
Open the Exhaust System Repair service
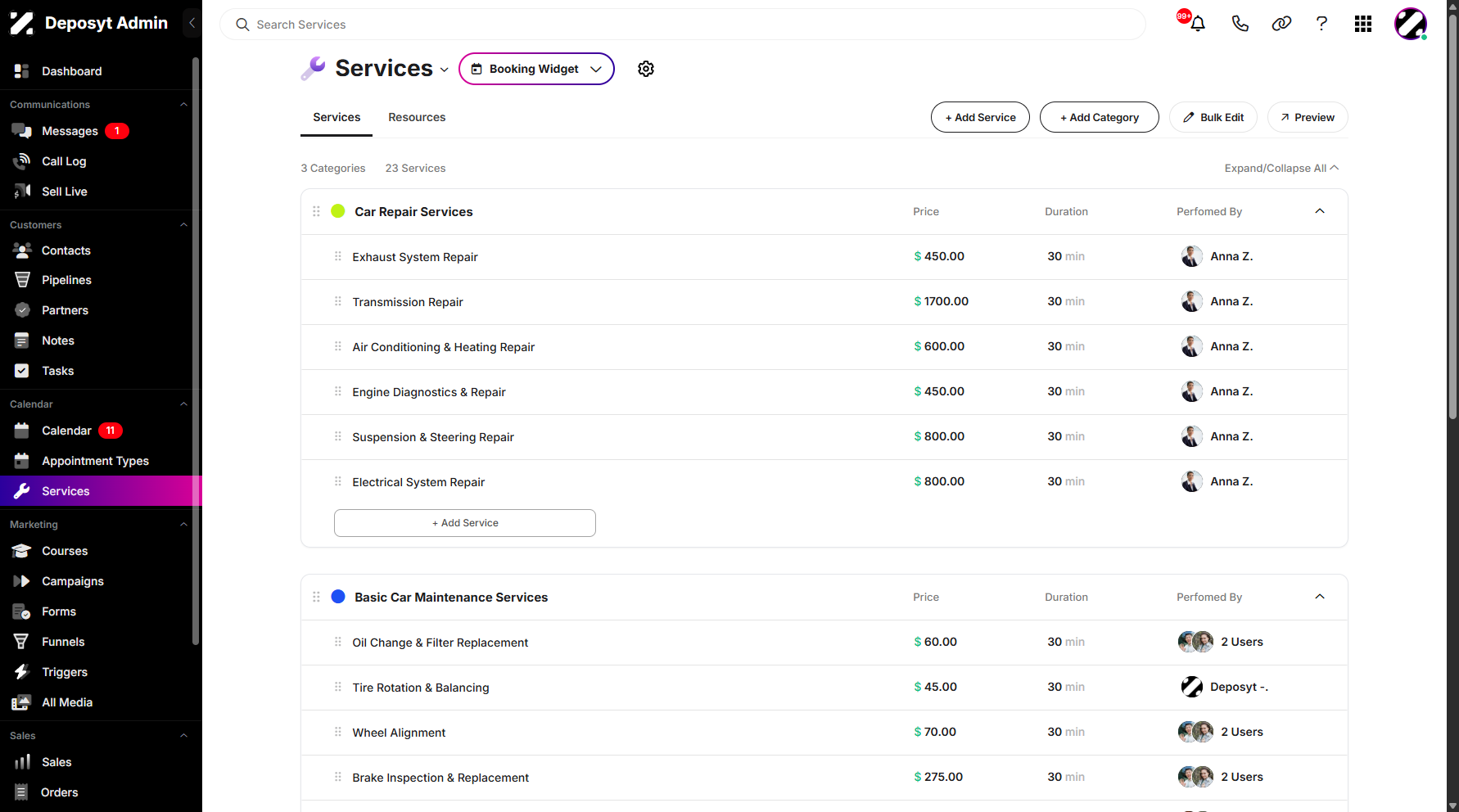pos(415,257)
